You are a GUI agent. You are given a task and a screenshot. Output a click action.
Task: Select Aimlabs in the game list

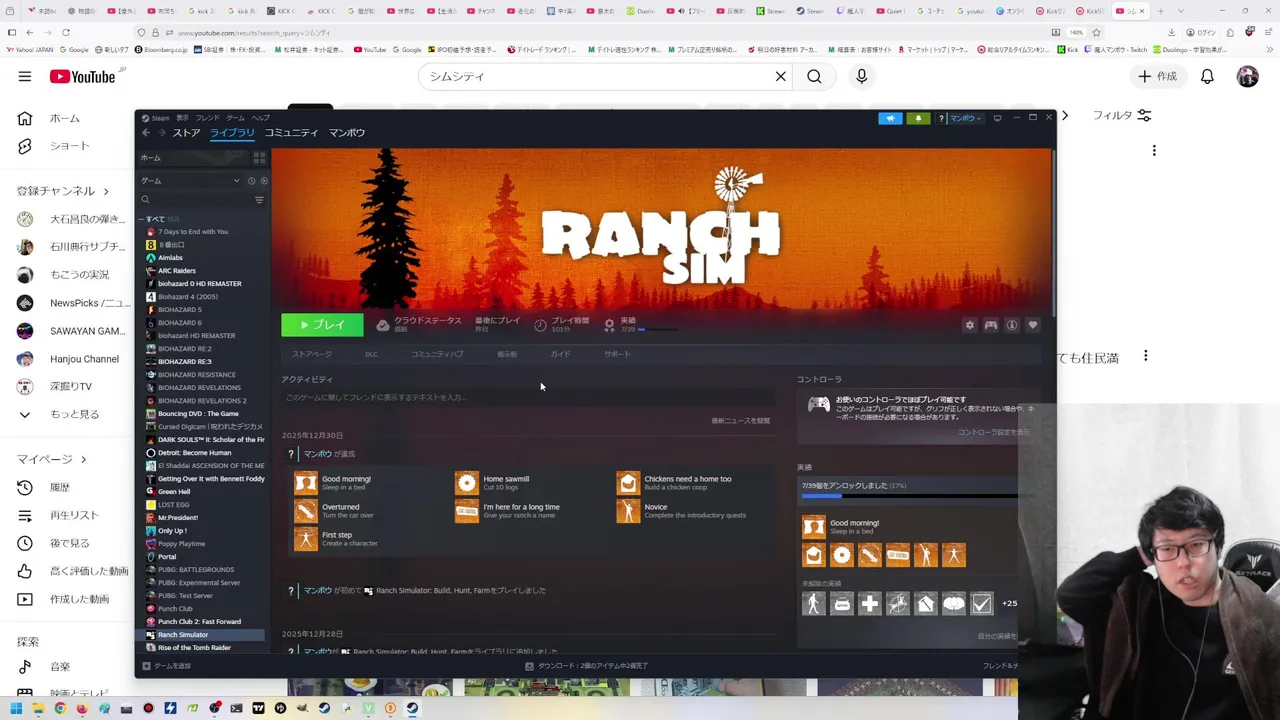tap(171, 258)
